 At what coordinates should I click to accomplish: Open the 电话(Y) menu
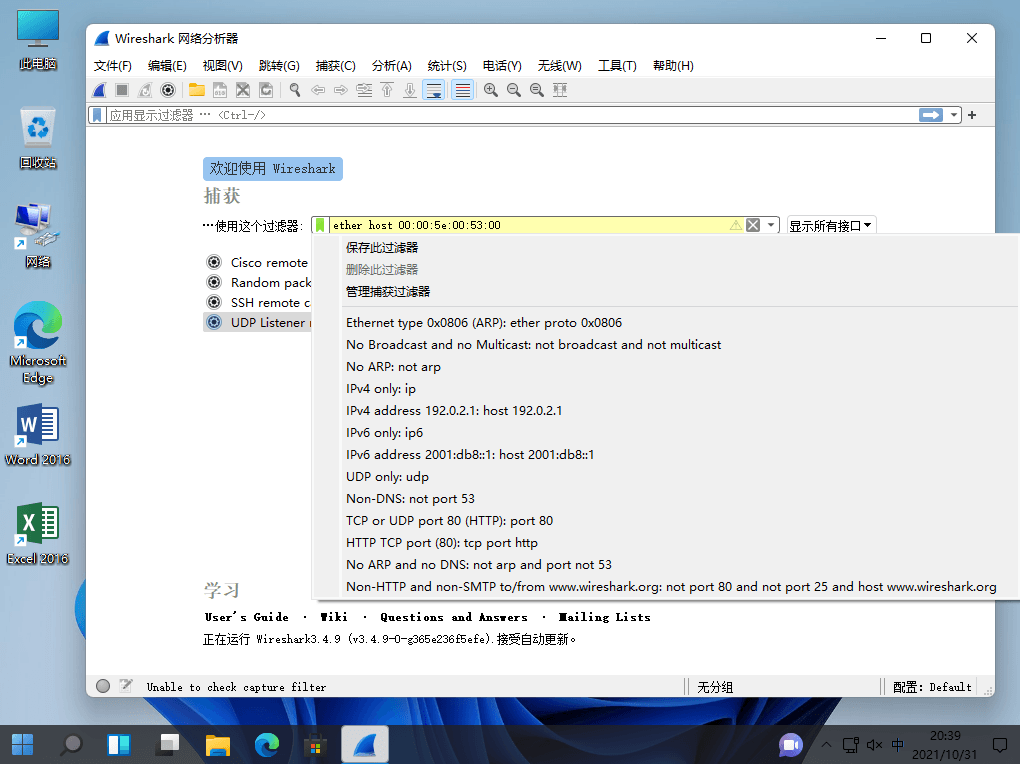pos(502,66)
